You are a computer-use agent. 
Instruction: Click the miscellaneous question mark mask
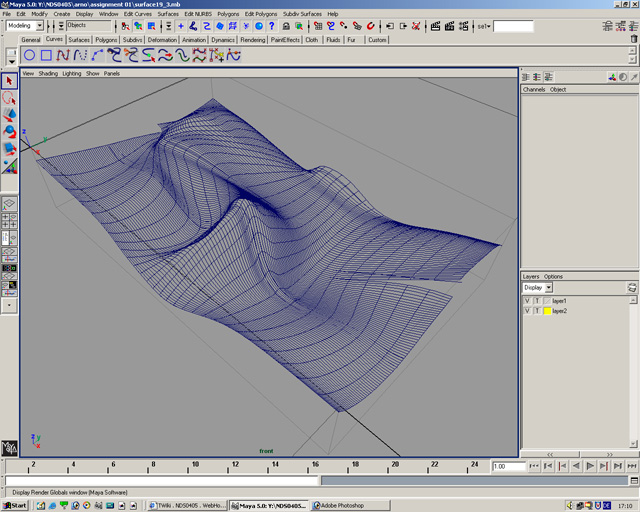[x=272, y=26]
